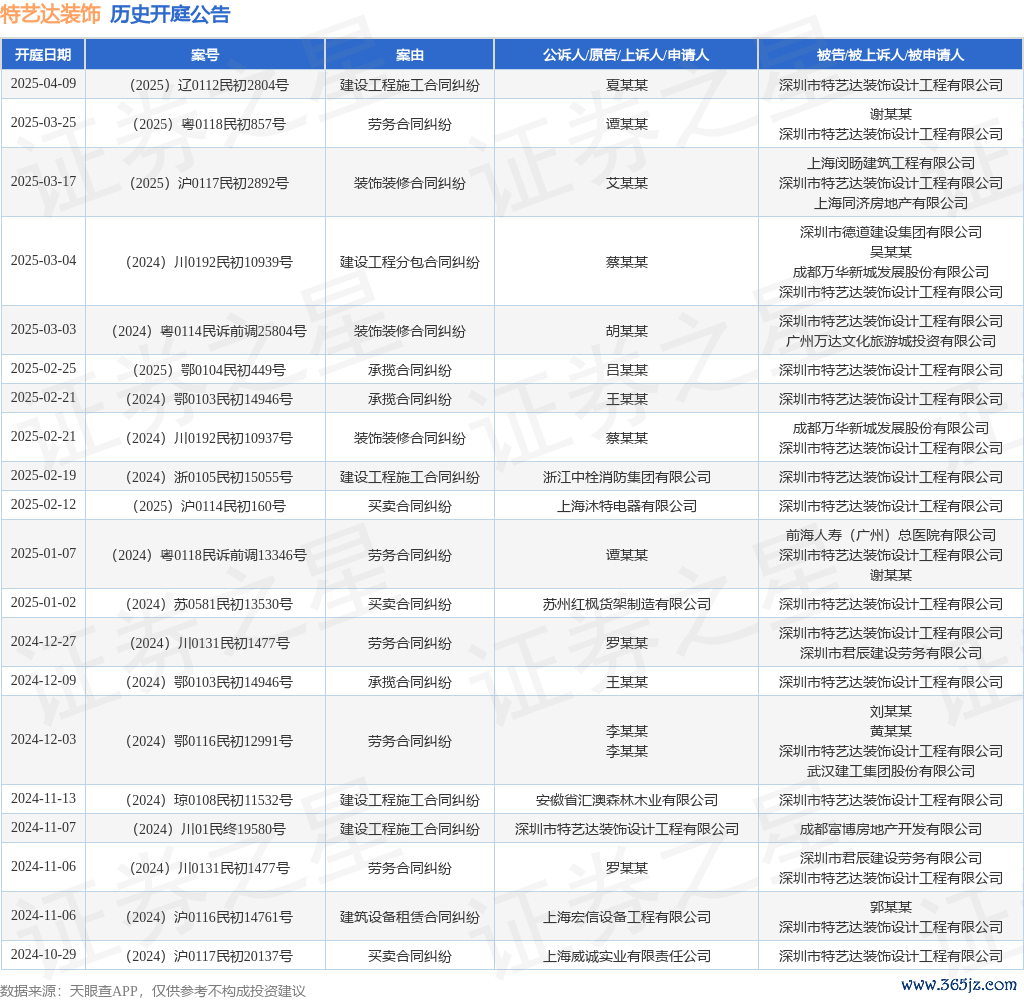Select plaintiff 上海沐特电器有限公司

[626, 506]
